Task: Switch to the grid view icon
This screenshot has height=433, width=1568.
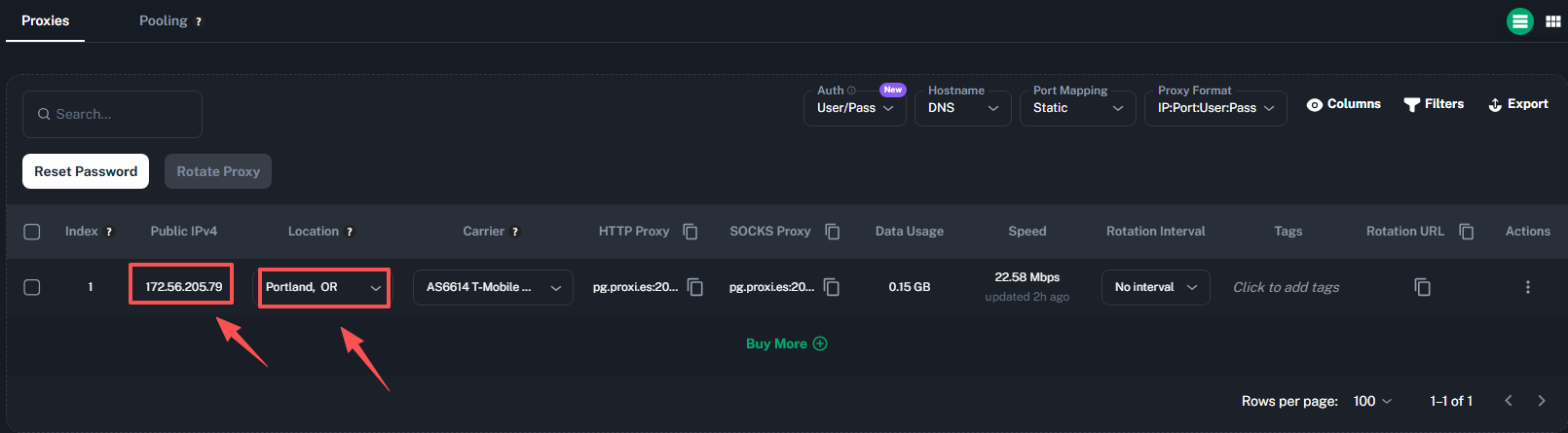Action: (1552, 21)
